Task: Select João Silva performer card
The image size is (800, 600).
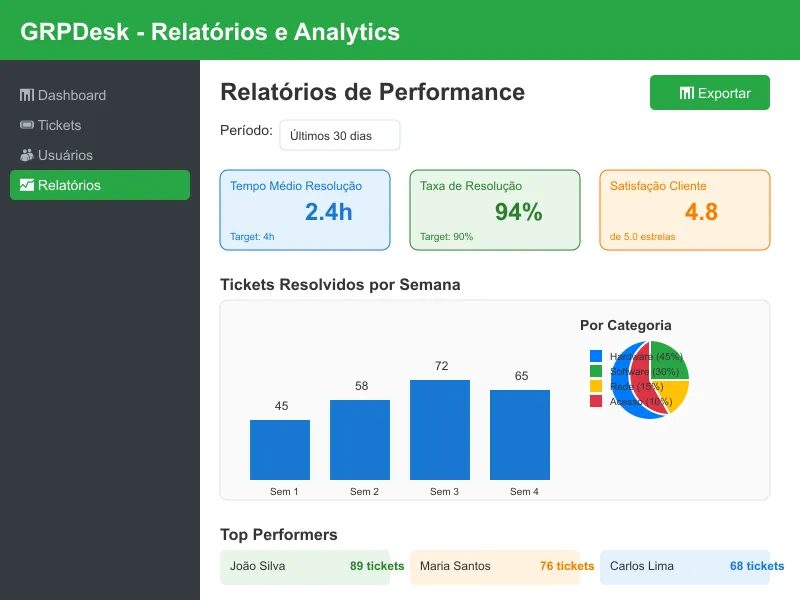Action: 310,566
